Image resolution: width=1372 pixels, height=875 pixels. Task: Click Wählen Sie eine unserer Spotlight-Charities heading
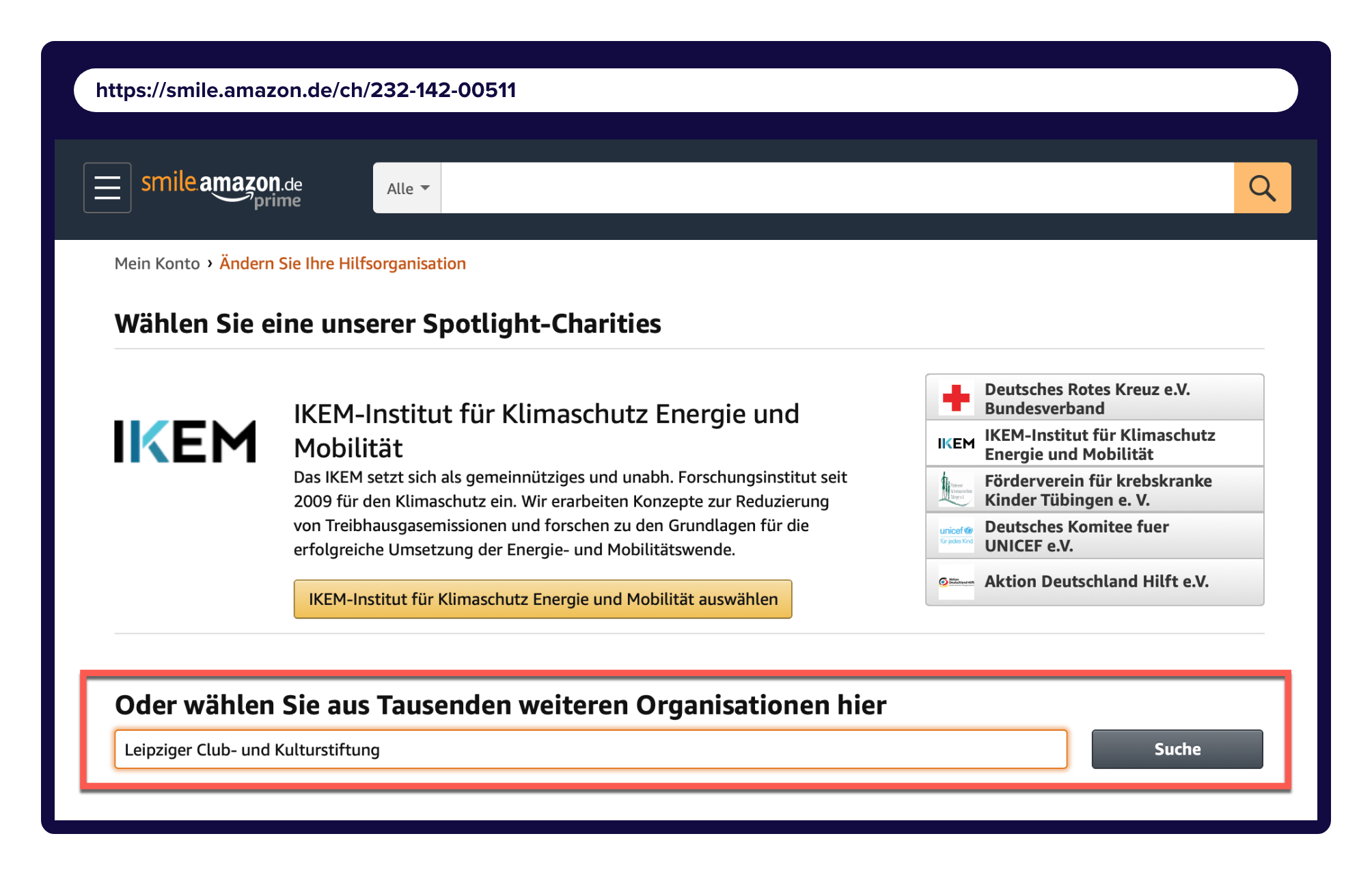(x=388, y=324)
